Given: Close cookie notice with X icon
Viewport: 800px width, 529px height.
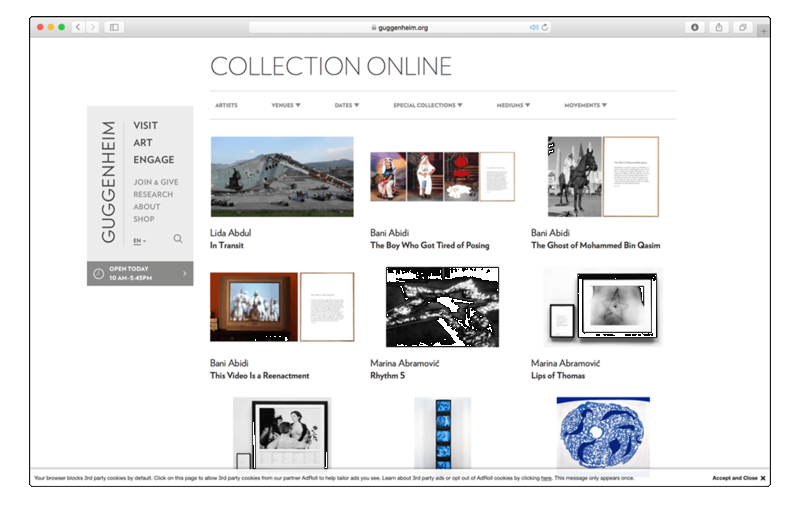Looking at the screenshot, I should point(763,478).
